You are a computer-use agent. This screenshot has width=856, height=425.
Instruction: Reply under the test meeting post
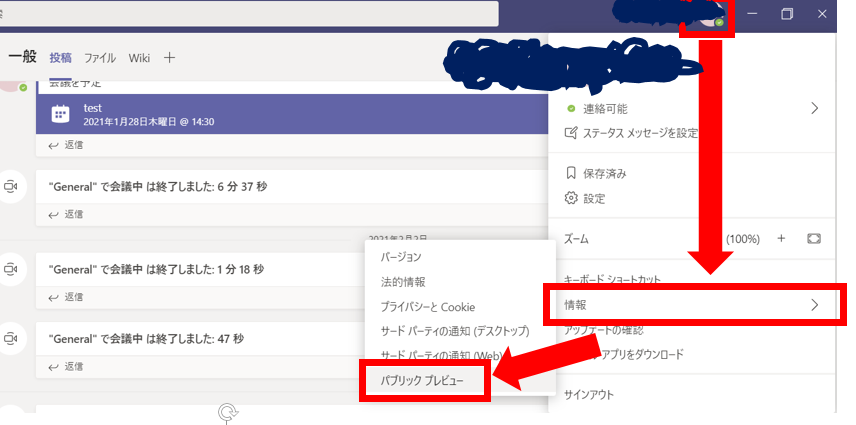[x=66, y=145]
